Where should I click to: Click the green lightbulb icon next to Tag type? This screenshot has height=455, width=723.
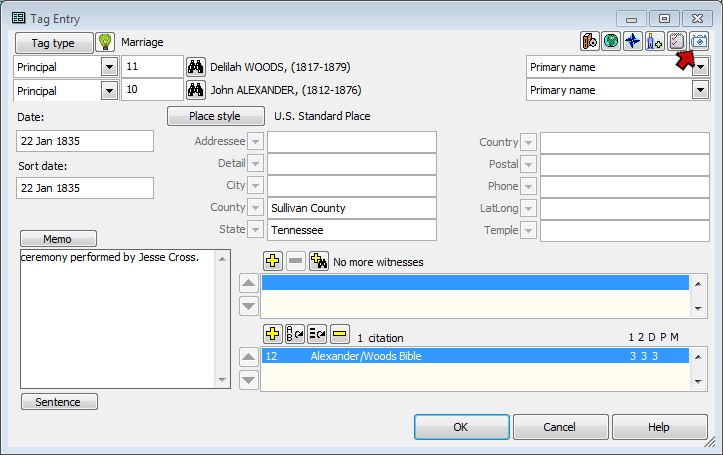coord(105,43)
